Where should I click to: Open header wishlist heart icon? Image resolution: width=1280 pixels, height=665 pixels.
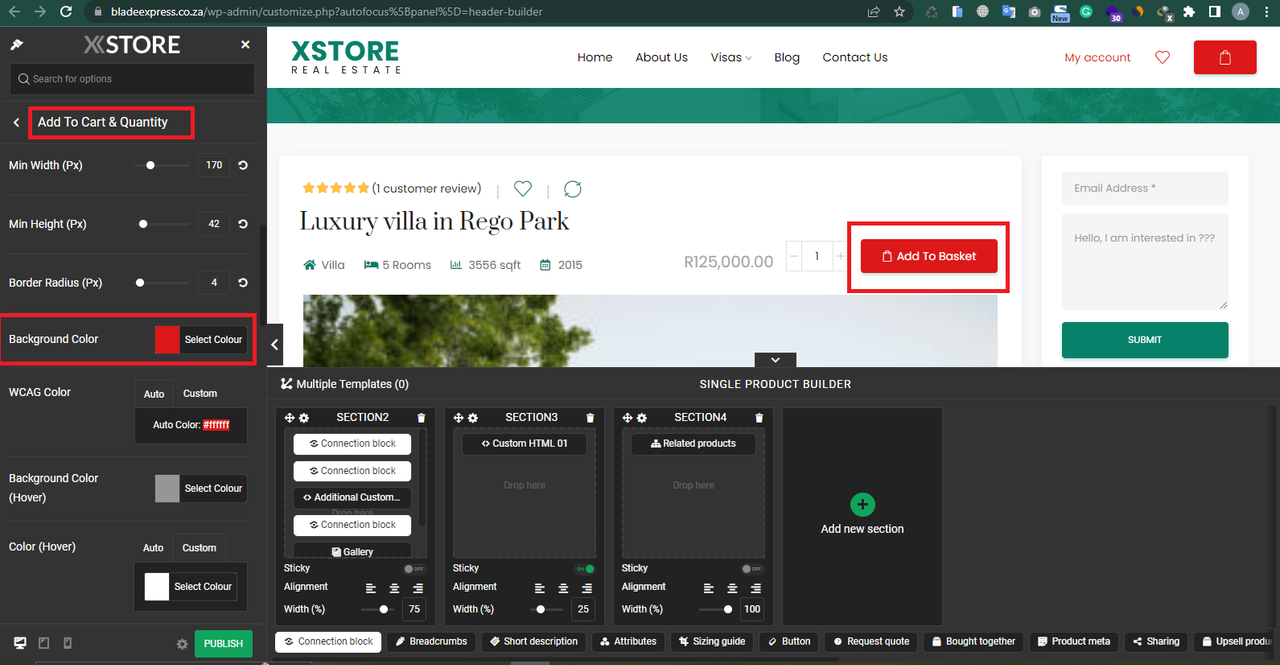click(1162, 58)
